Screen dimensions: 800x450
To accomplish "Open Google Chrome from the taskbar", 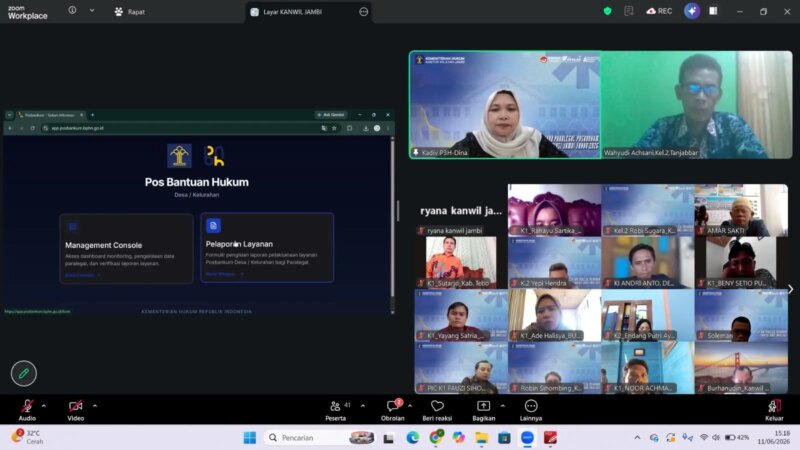I will 436,438.
